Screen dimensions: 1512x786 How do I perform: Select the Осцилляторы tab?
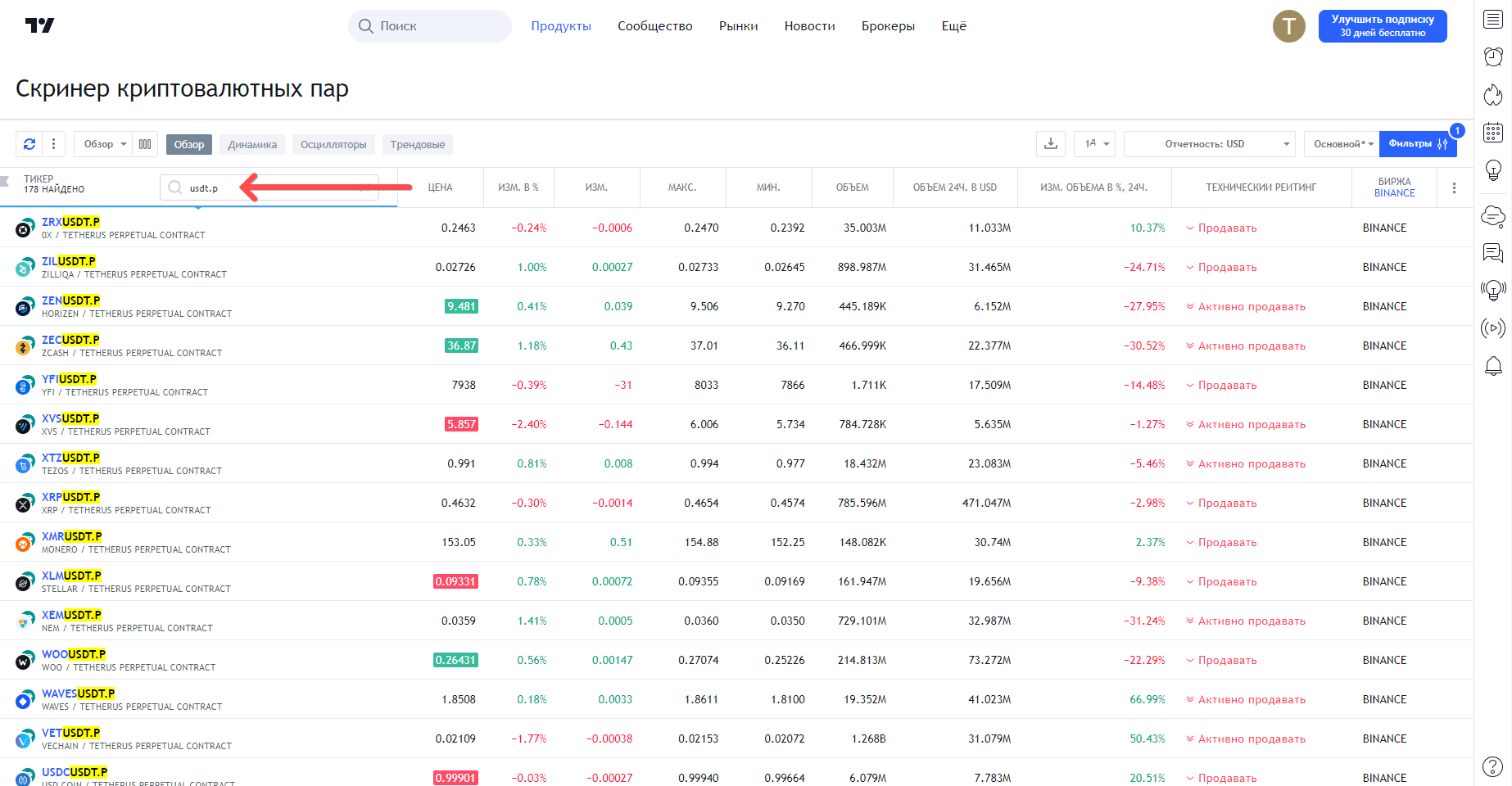333,145
